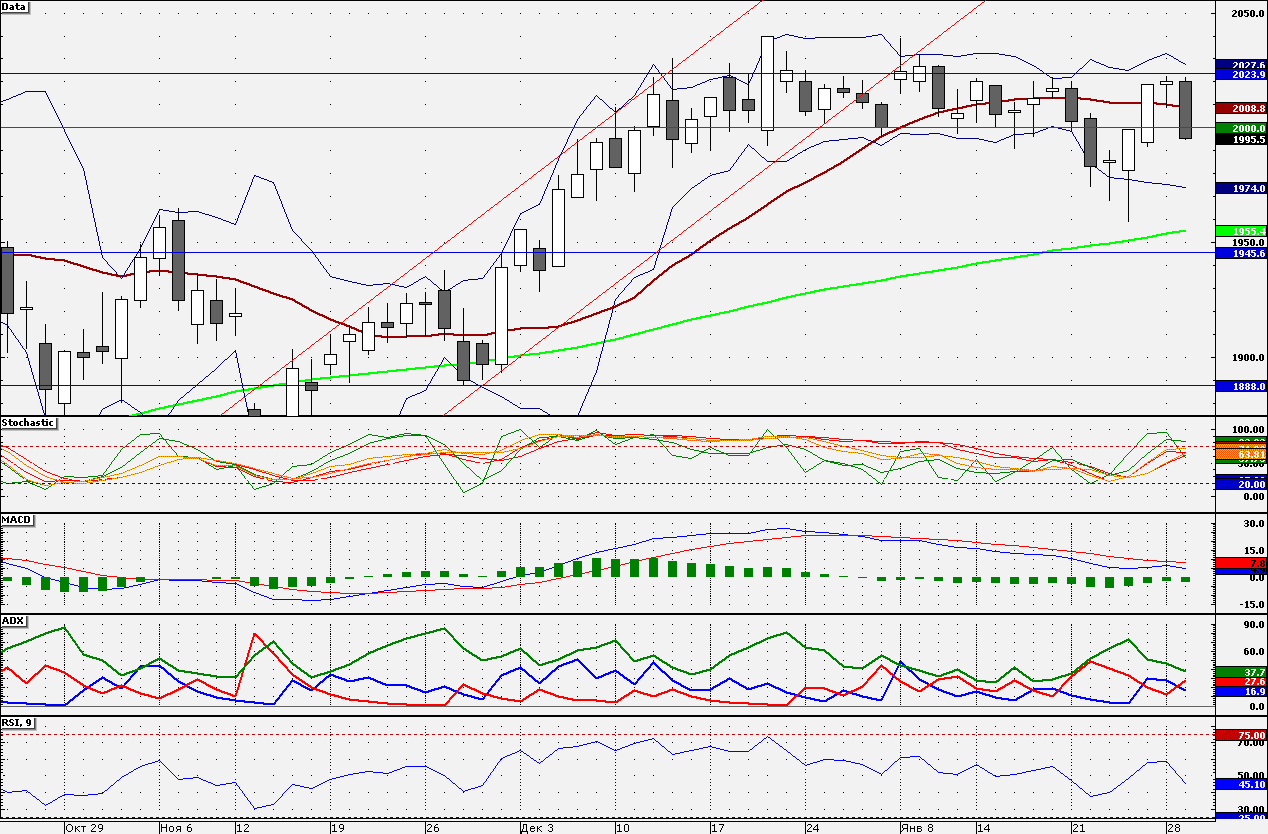Click the Янв 8 date label
Viewport: 1268px width, 834px height.
[917, 828]
